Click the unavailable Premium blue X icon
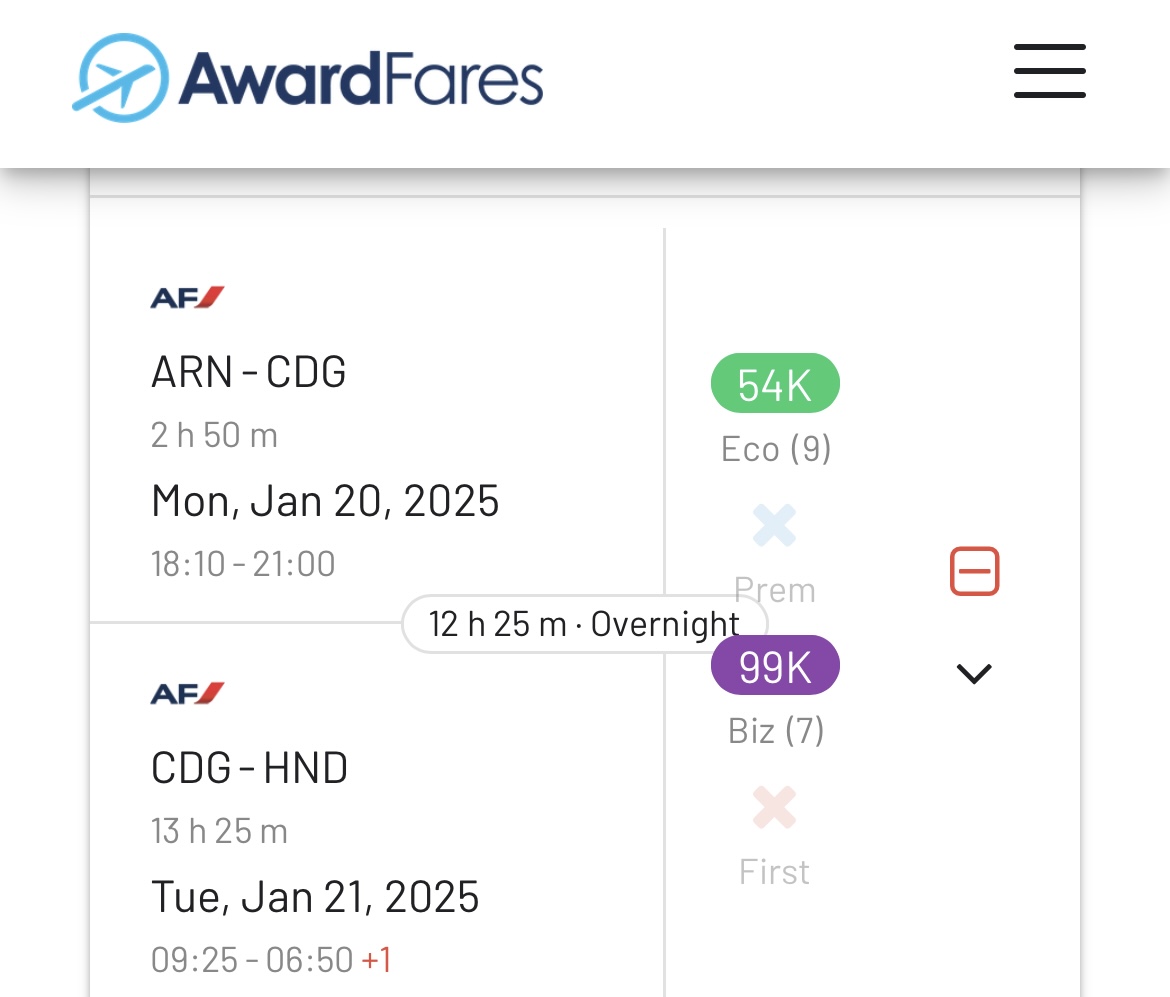 775,526
